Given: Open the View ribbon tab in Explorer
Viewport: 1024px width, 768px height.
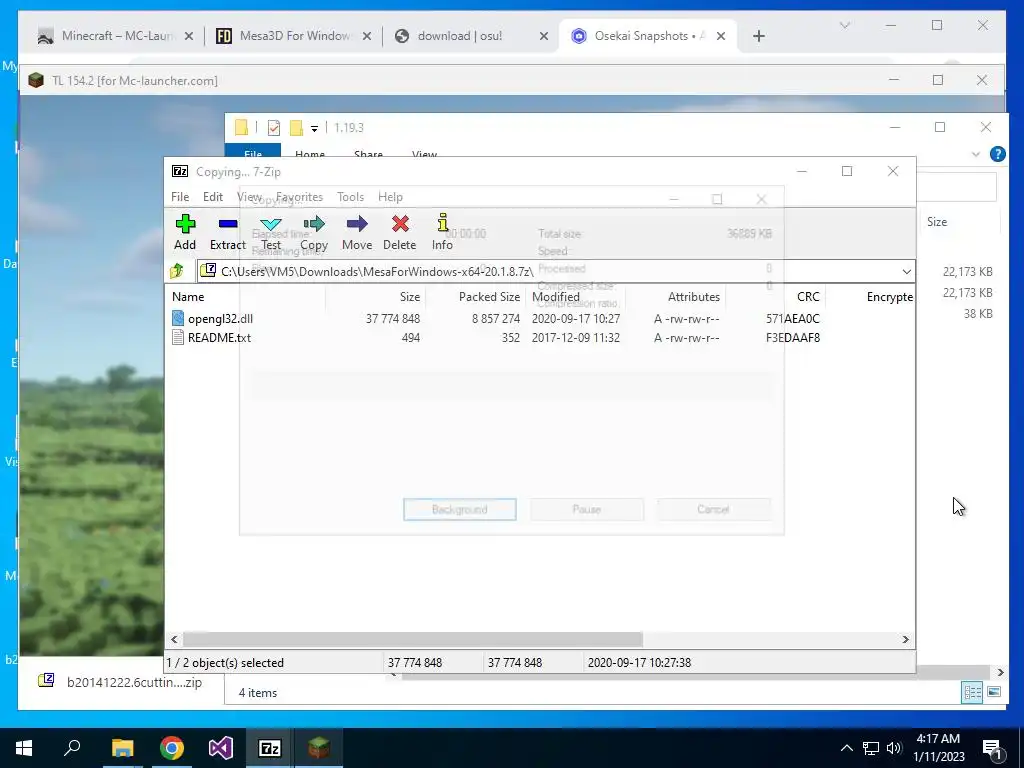Looking at the screenshot, I should tap(424, 155).
